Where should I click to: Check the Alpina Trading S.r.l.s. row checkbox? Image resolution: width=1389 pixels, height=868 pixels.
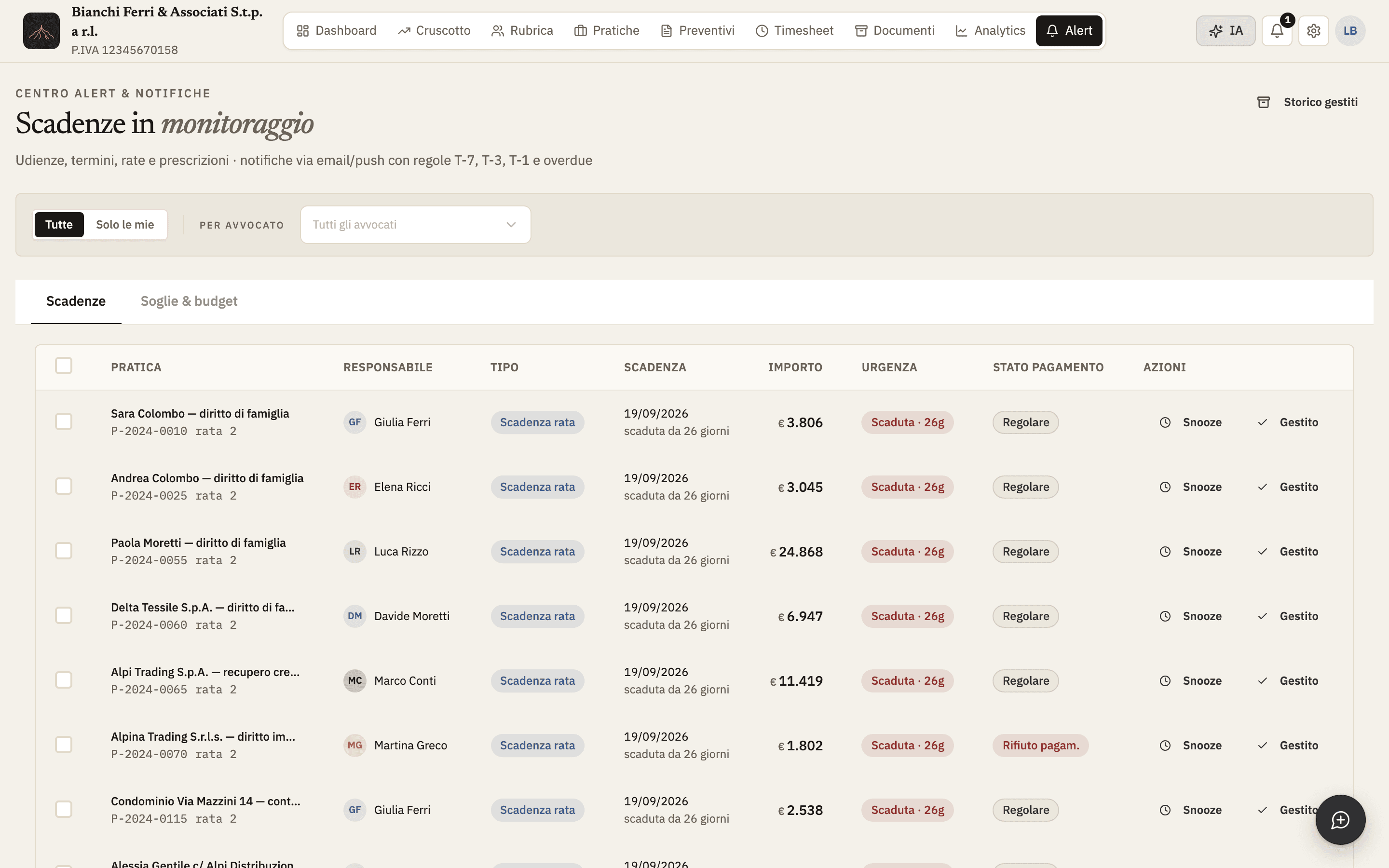[64, 745]
